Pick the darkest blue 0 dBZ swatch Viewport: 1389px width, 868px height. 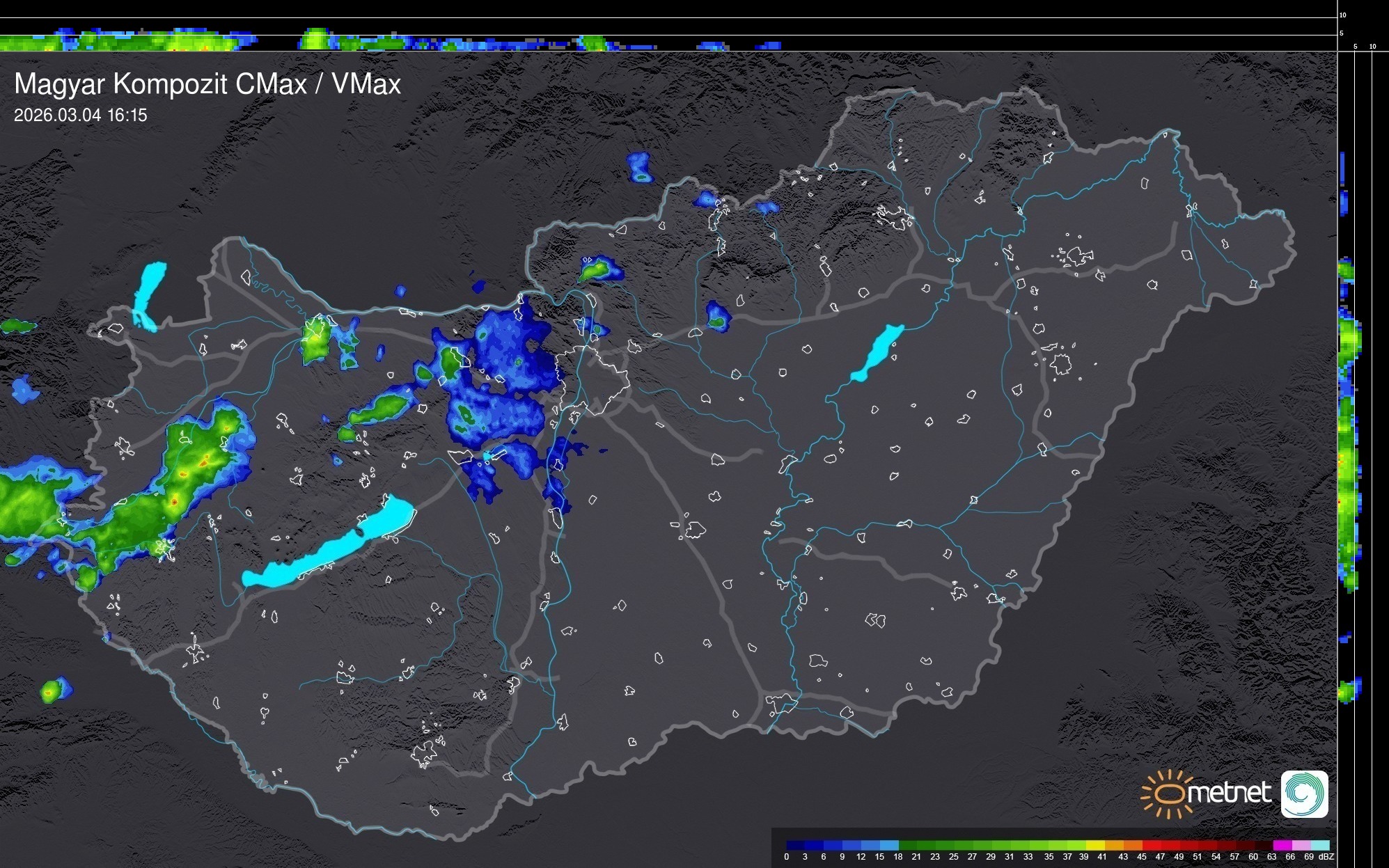796,845
